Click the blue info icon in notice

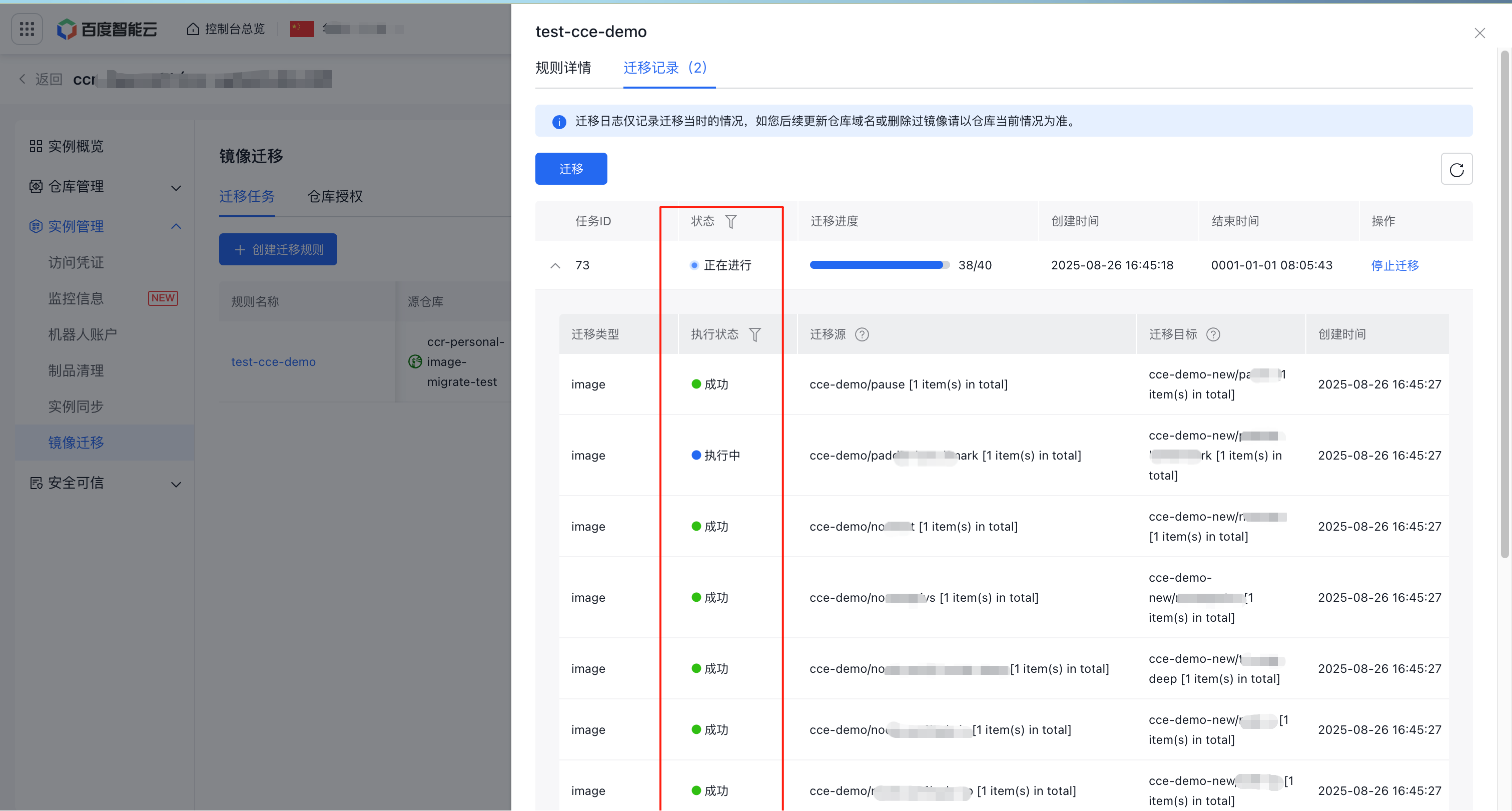[x=559, y=122]
